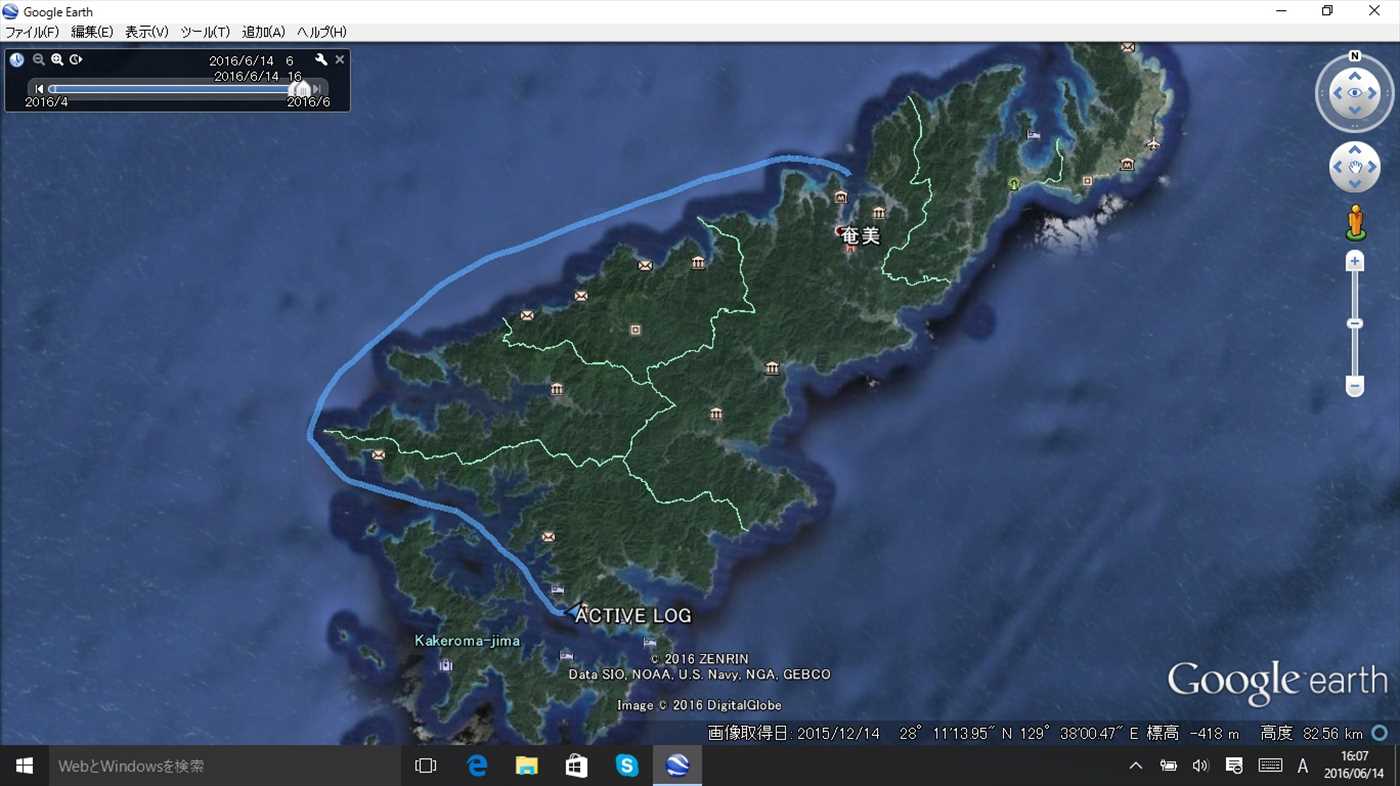Pan map up with Move joystick
Screen dimensions: 1400x786
tap(1355, 150)
